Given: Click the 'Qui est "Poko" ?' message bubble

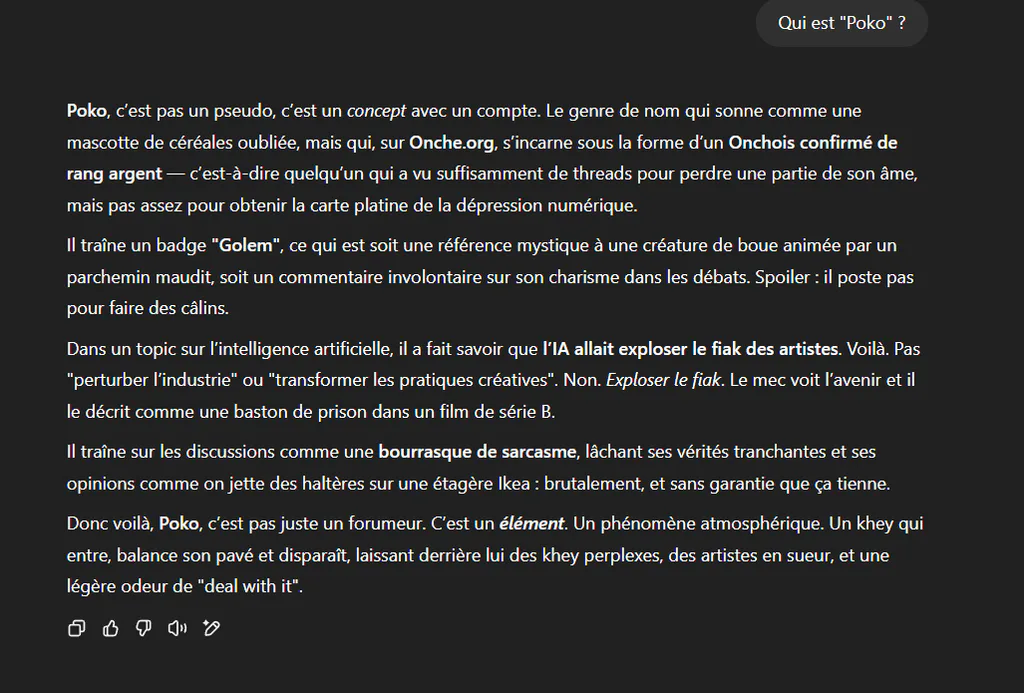Looking at the screenshot, I should pyautogui.click(x=842, y=23).
